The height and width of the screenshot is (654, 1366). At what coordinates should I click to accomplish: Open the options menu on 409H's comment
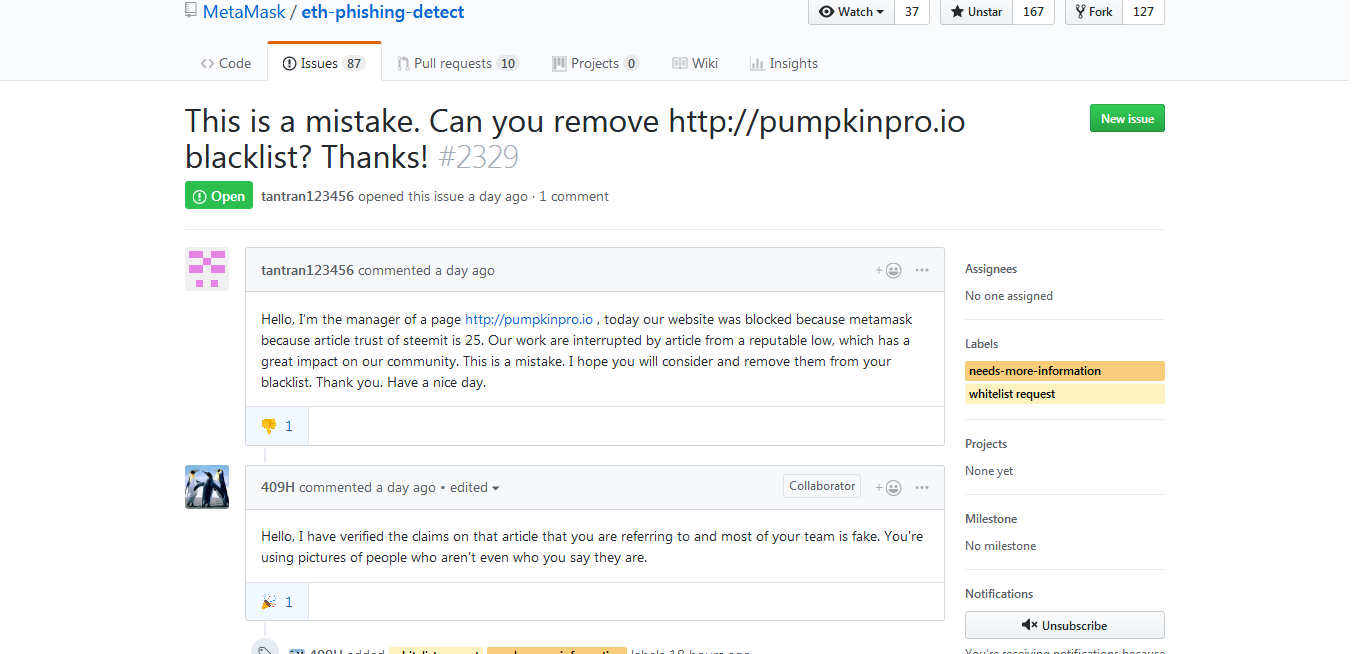(x=922, y=488)
